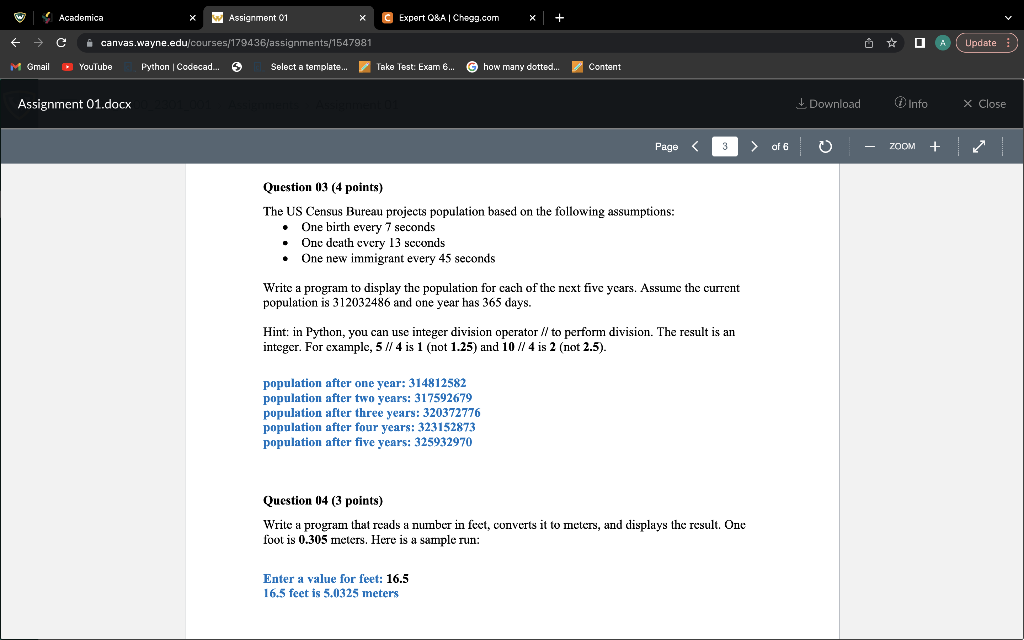Zoom in using the plus icon
The height and width of the screenshot is (640, 1024).
pos(934,146)
